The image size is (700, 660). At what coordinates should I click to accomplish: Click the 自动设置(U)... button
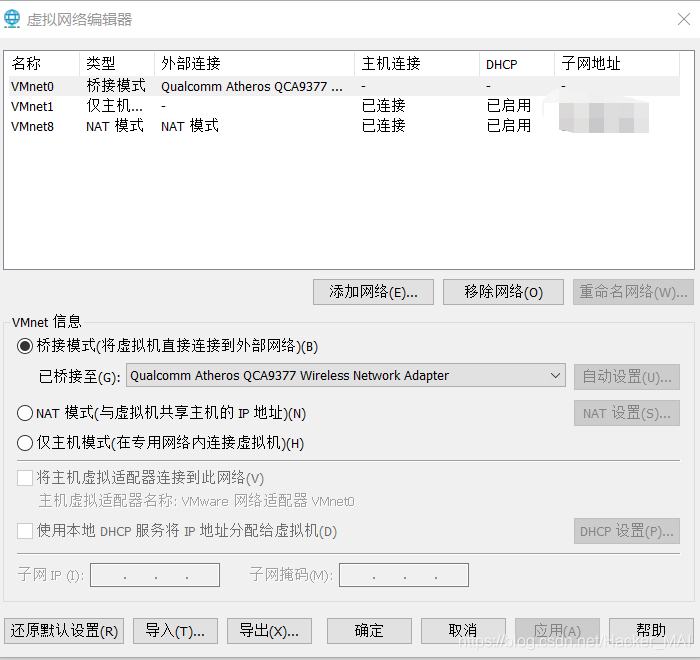coord(627,377)
